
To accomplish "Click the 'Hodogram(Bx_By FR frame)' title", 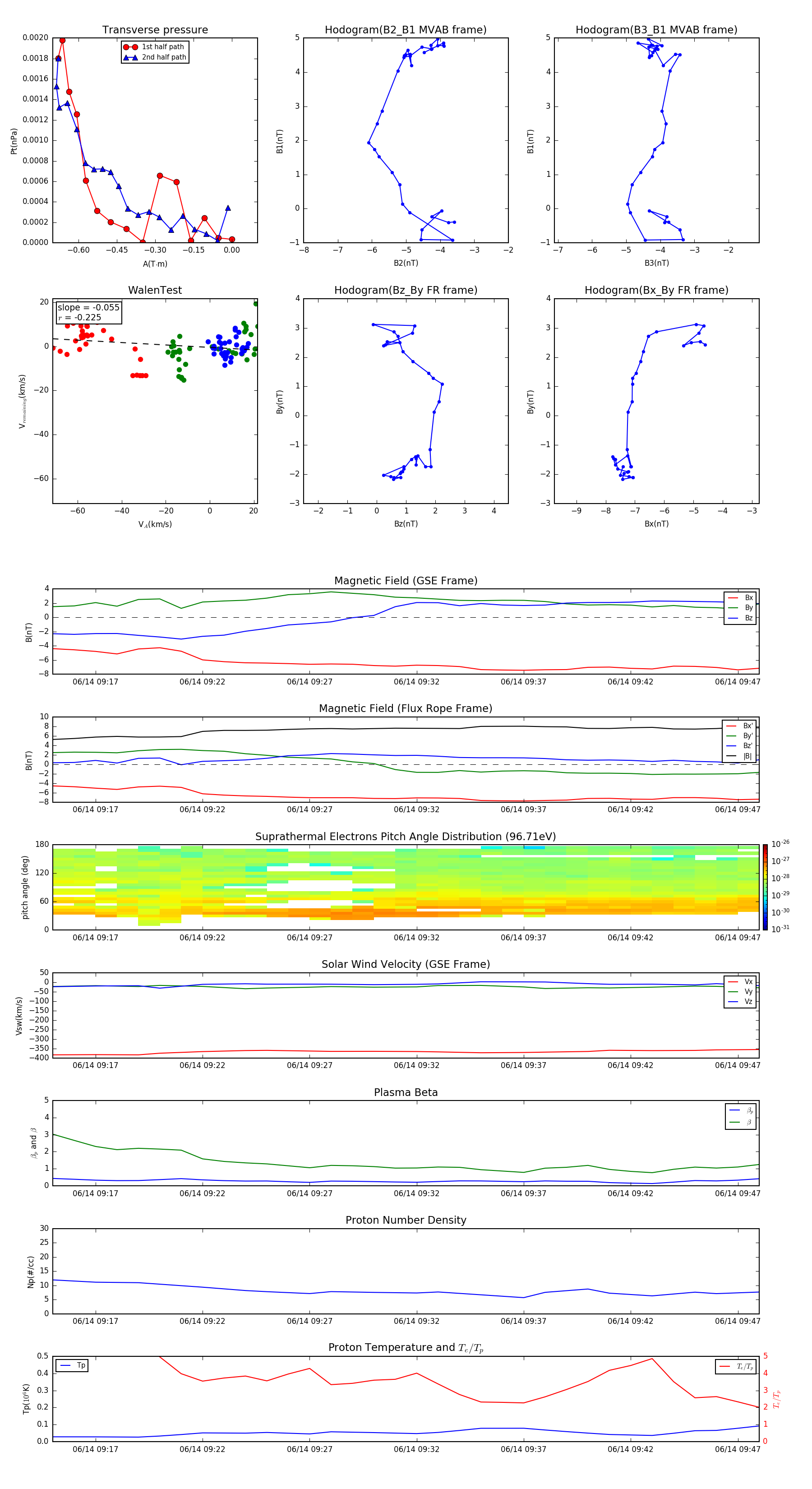I will click(x=656, y=290).
